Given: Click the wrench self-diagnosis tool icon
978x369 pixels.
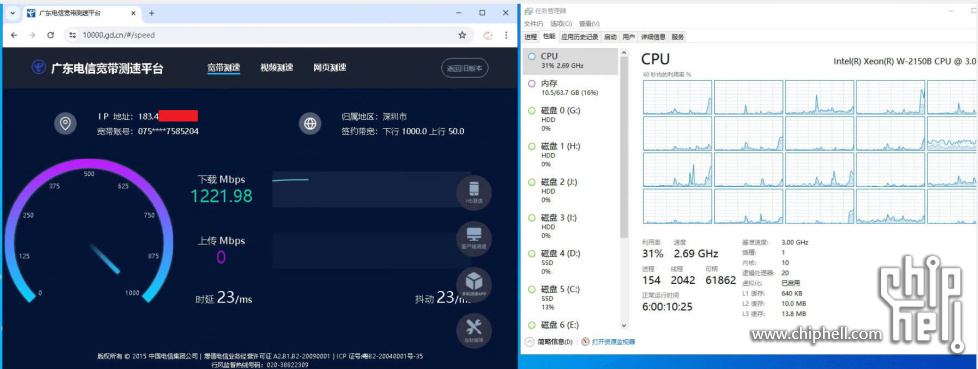Looking at the screenshot, I should click(474, 330).
